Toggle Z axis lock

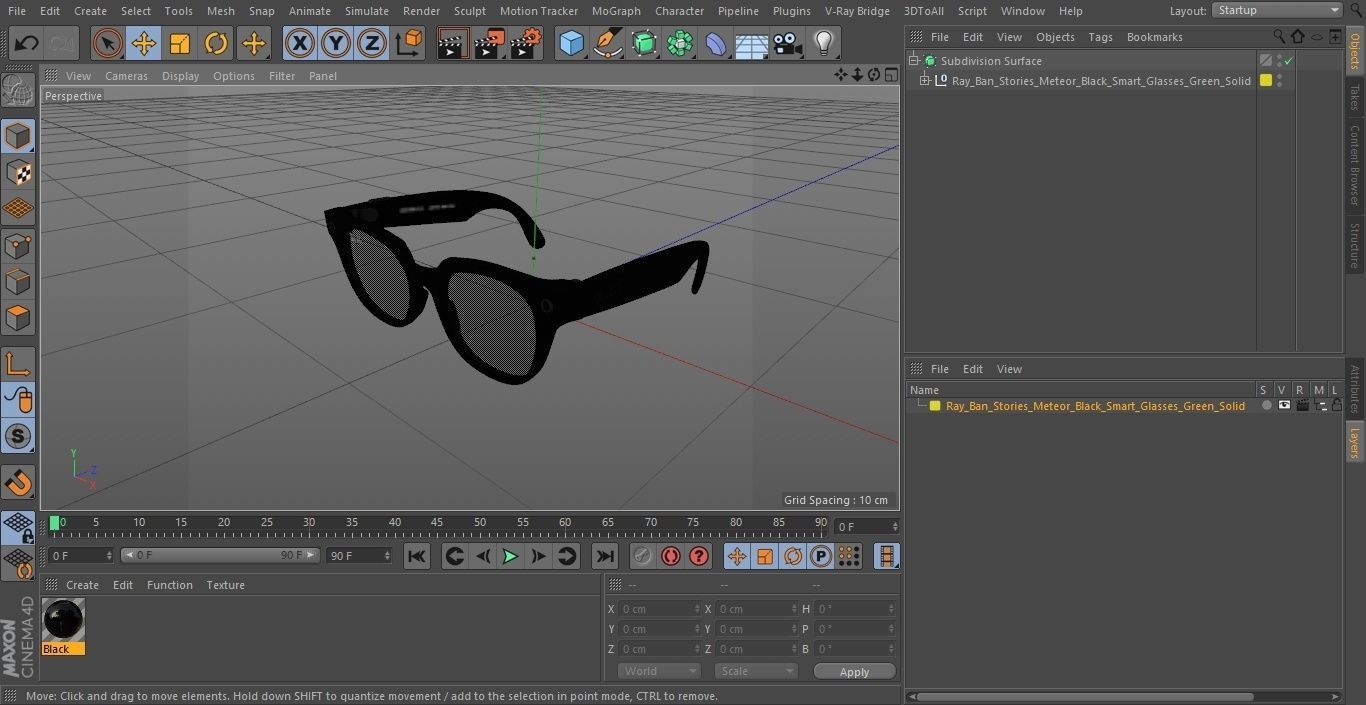pos(371,44)
